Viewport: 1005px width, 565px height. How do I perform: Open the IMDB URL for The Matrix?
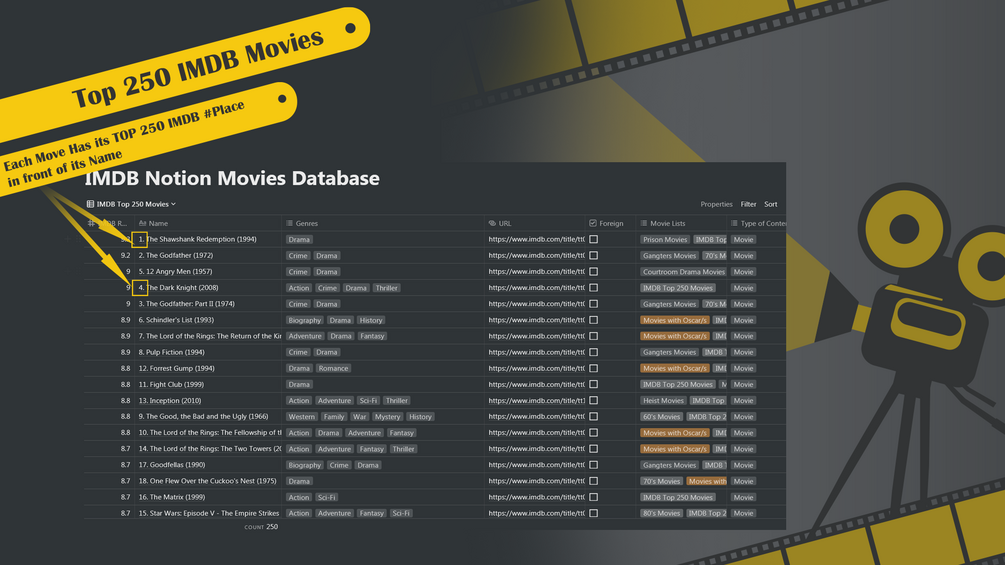(536, 497)
